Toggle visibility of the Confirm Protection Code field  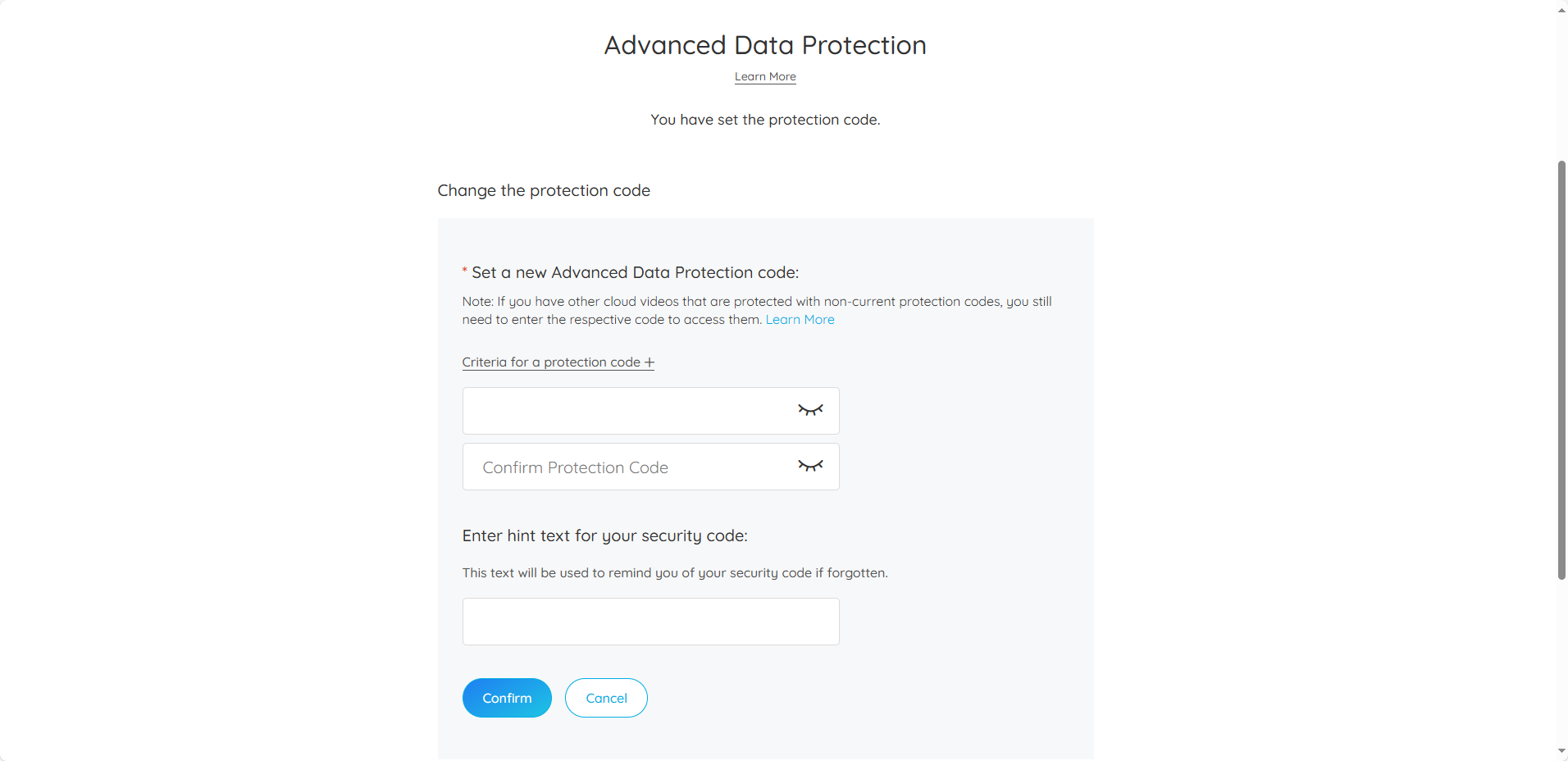[810, 466]
